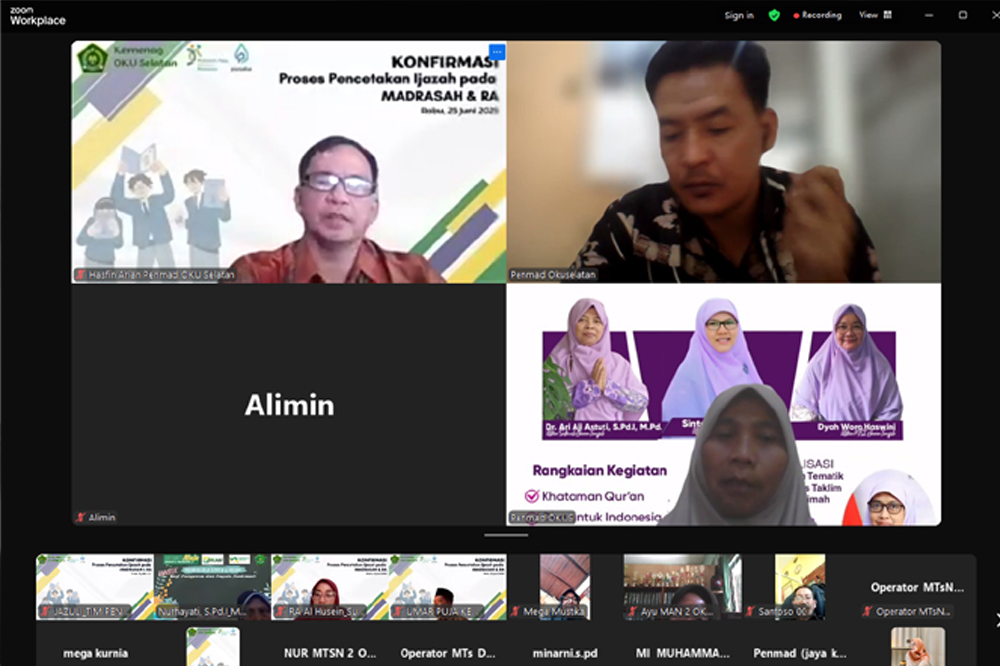Screen dimensions: 1000x666
Task: Select Hasfin Arian Penmad OKU Selatan video tile
Action: 289,162
